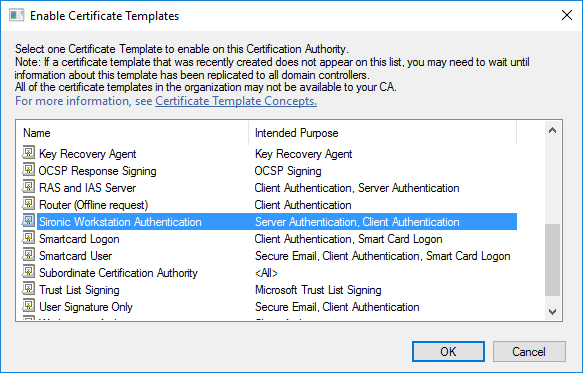Click the Key Recovery Agent template icon

point(28,152)
